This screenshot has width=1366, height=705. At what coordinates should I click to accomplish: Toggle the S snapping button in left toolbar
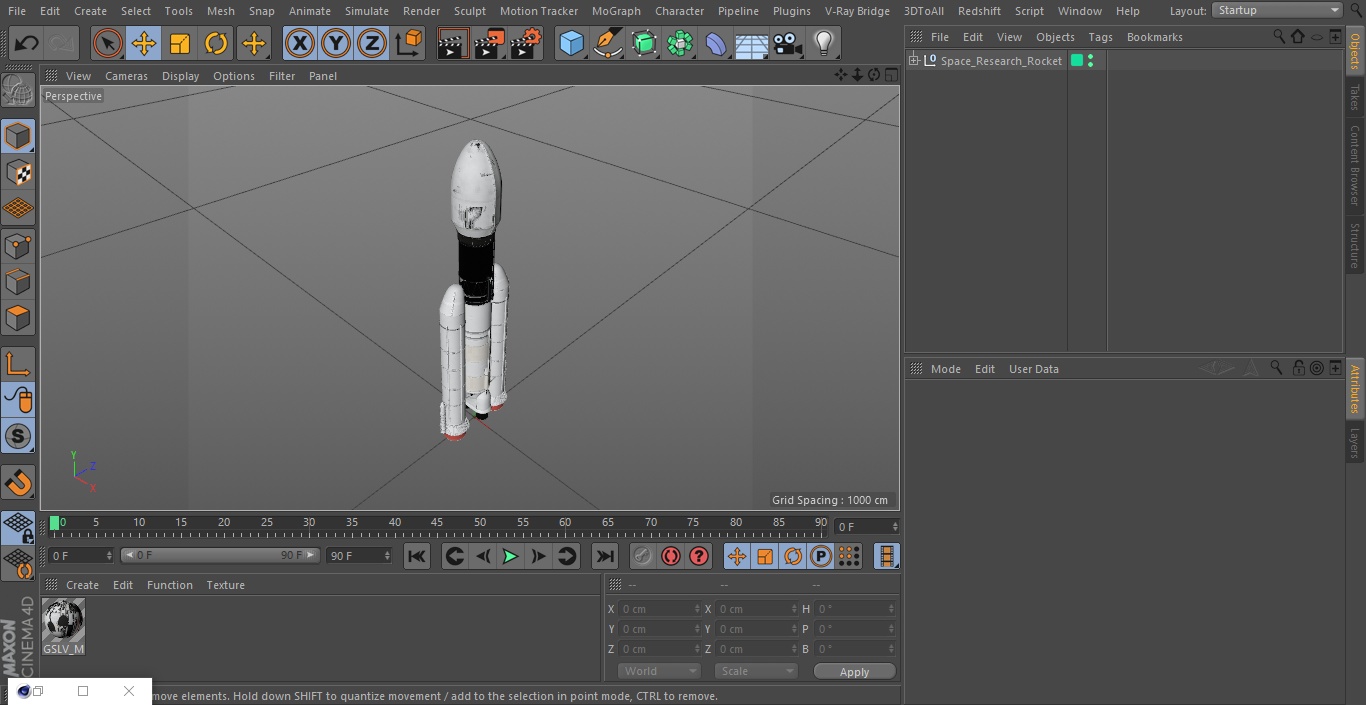tap(18, 436)
